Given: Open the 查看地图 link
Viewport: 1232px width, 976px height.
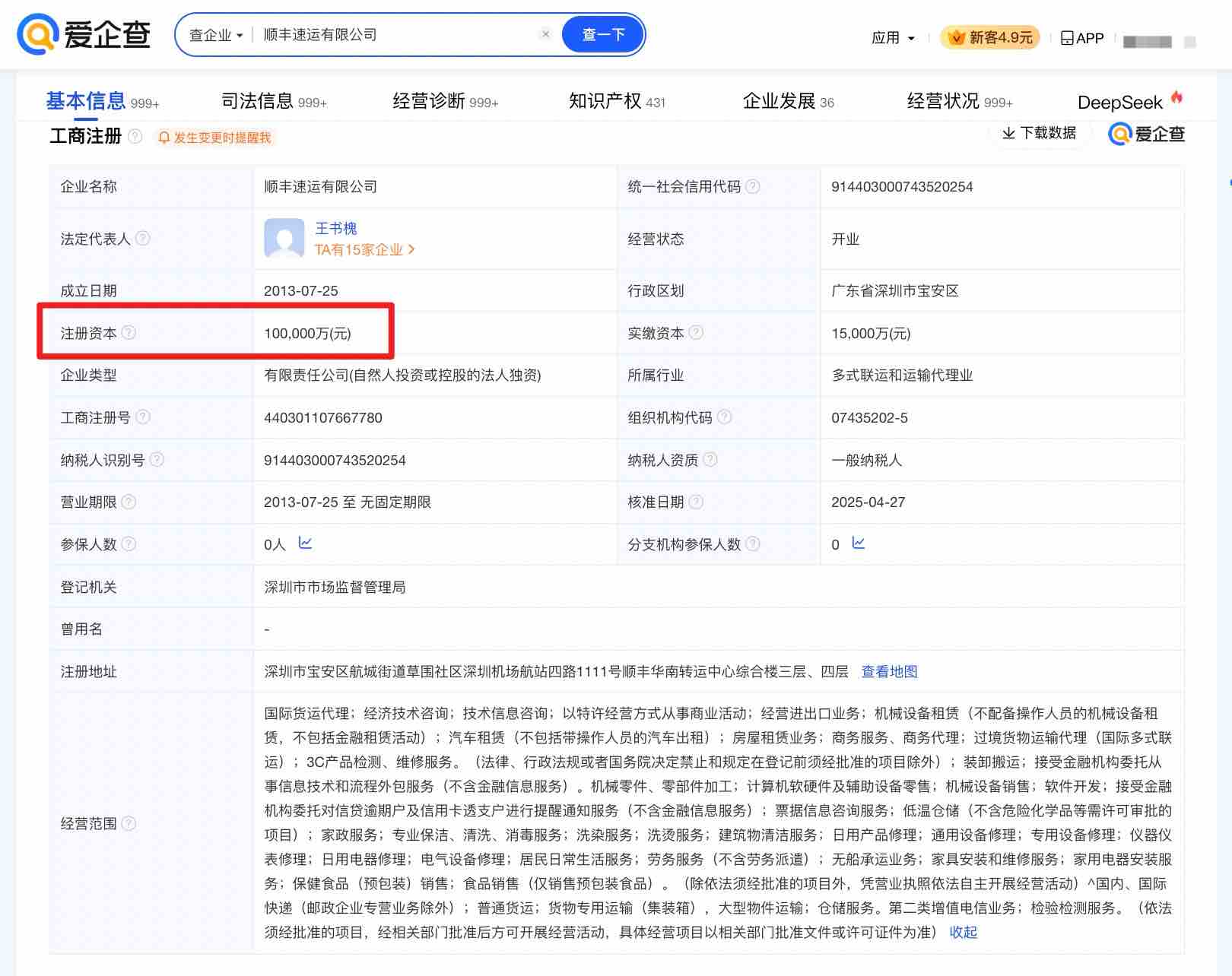Looking at the screenshot, I should pyautogui.click(x=889, y=671).
